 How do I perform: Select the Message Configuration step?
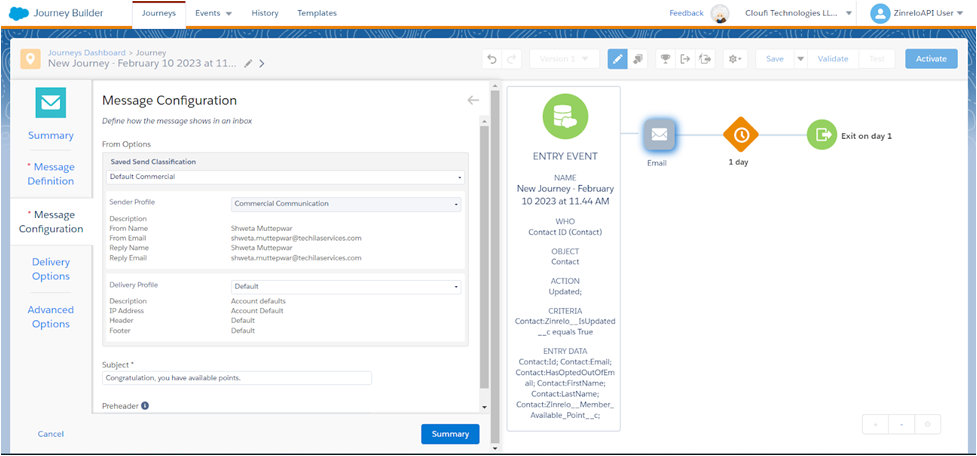50,222
